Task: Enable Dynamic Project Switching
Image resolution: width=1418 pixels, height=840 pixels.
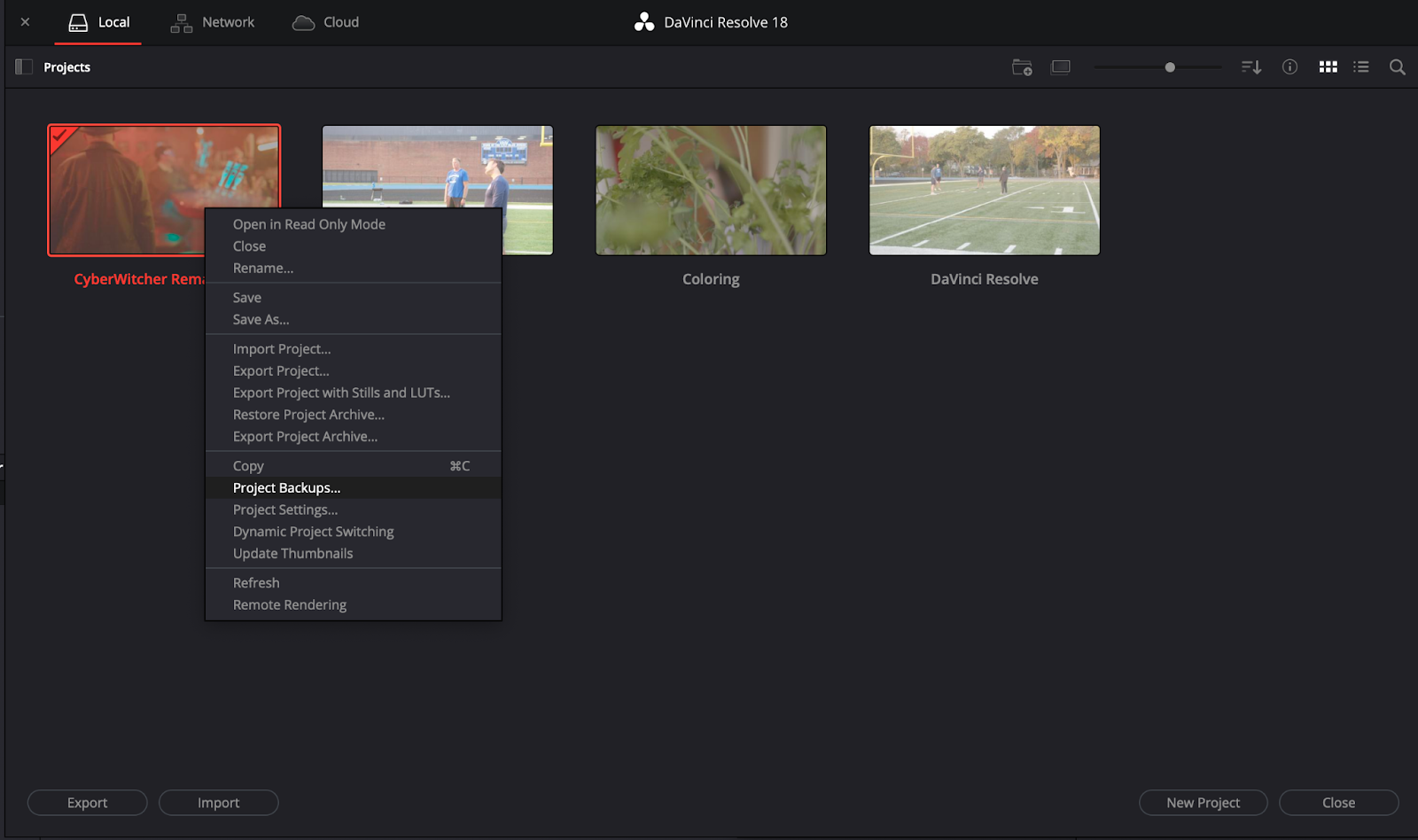Action: pos(313,531)
